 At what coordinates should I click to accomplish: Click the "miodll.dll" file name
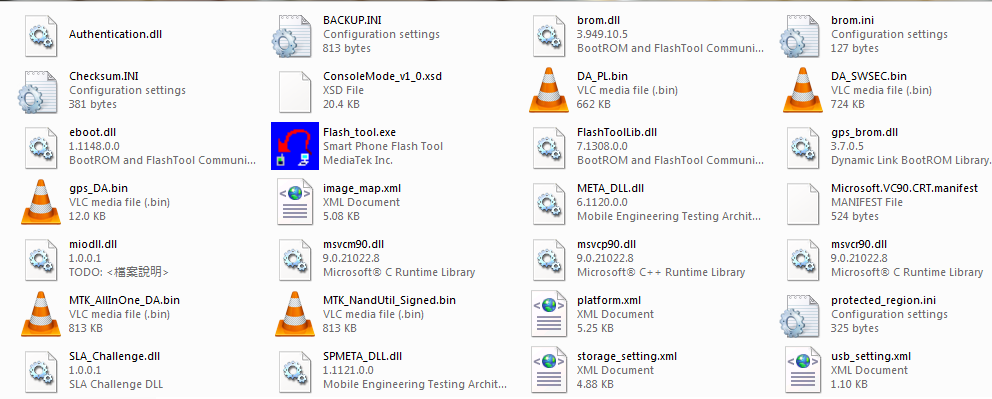(x=93, y=244)
